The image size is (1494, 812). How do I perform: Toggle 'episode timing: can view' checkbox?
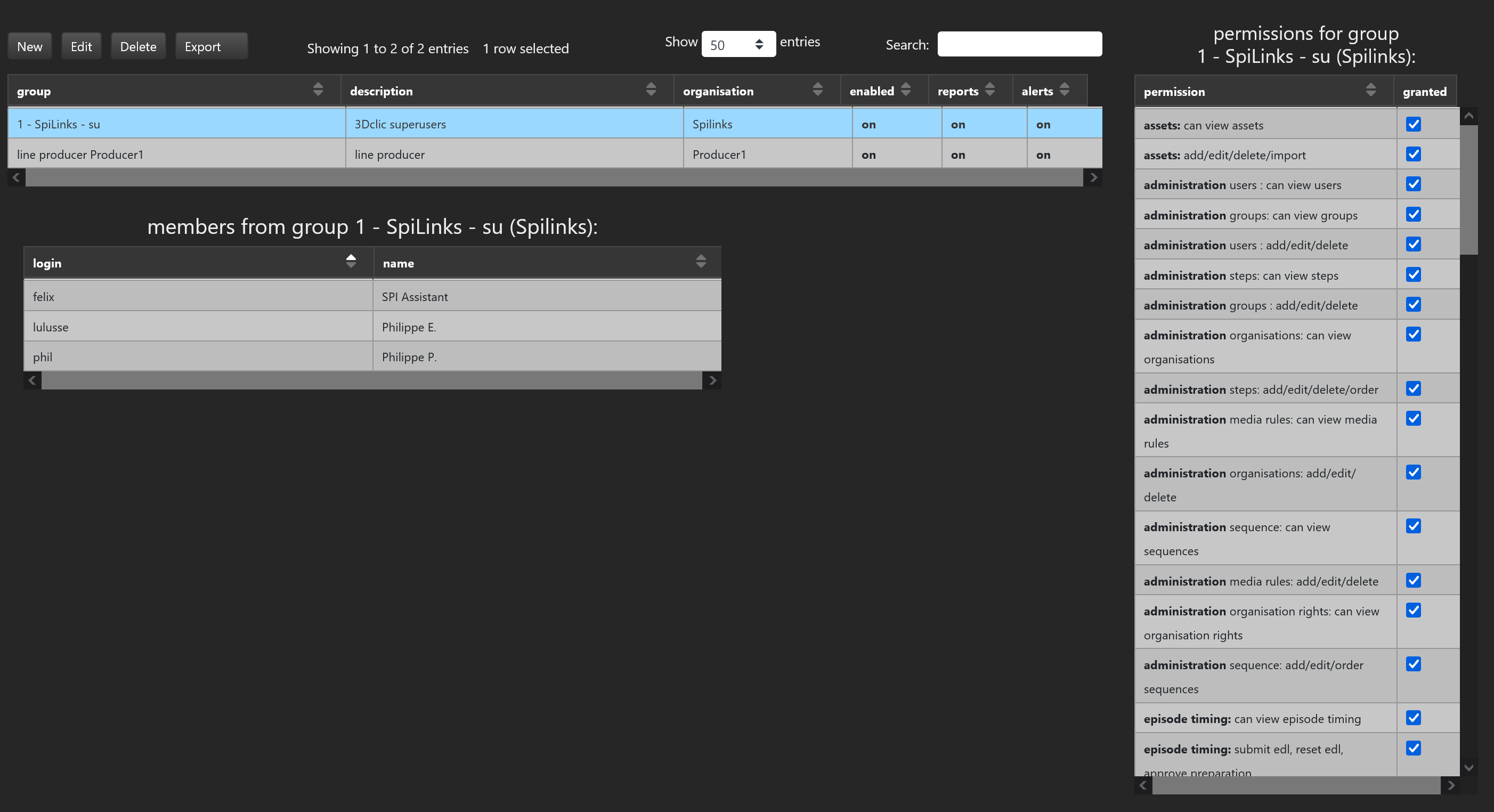click(1413, 718)
